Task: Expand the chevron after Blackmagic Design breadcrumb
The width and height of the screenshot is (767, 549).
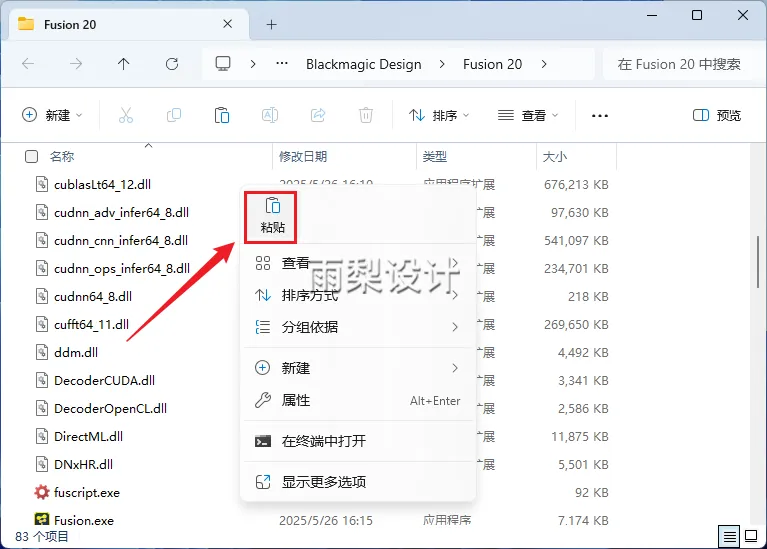Action: tap(442, 64)
